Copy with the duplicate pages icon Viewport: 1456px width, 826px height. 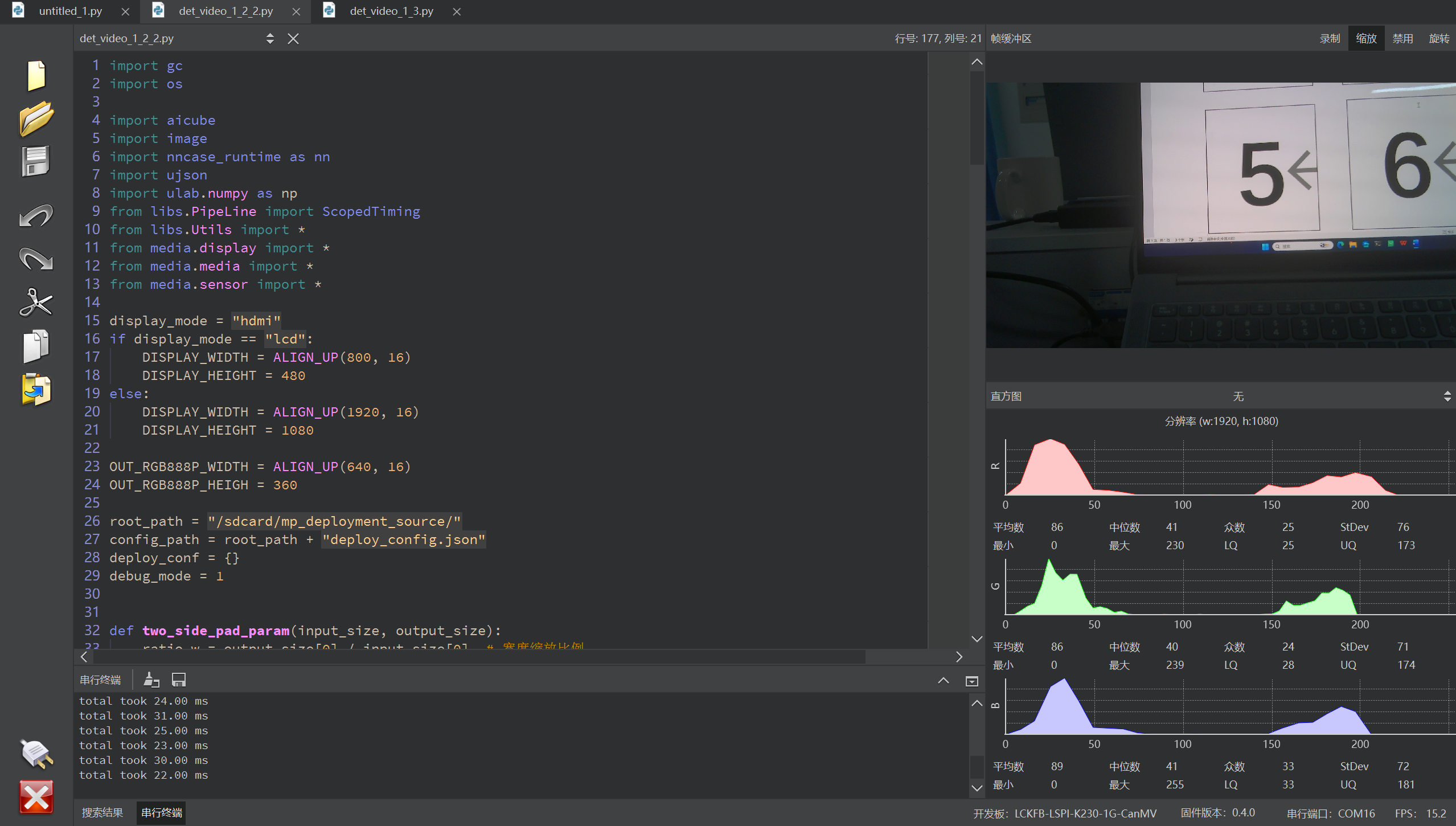click(x=36, y=346)
